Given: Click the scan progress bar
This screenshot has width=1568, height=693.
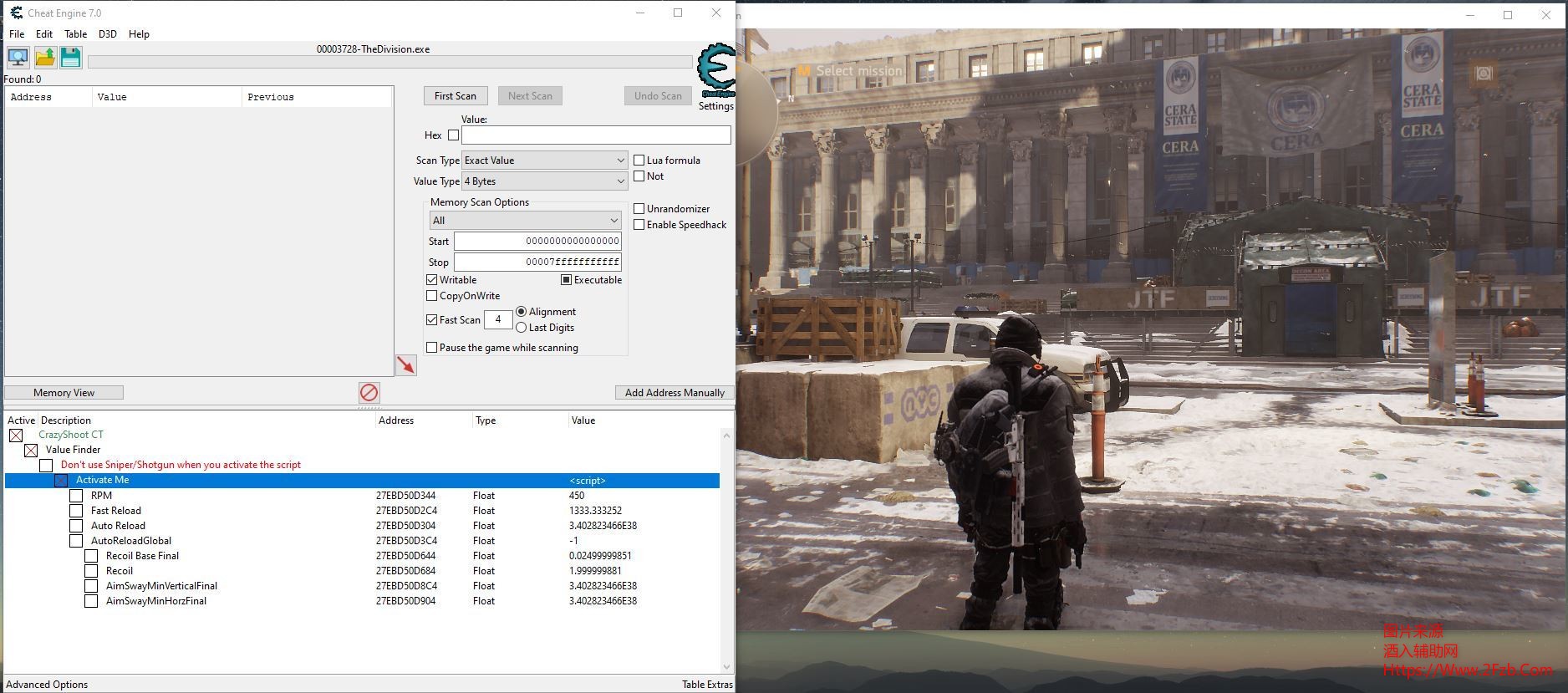Looking at the screenshot, I should coord(390,62).
